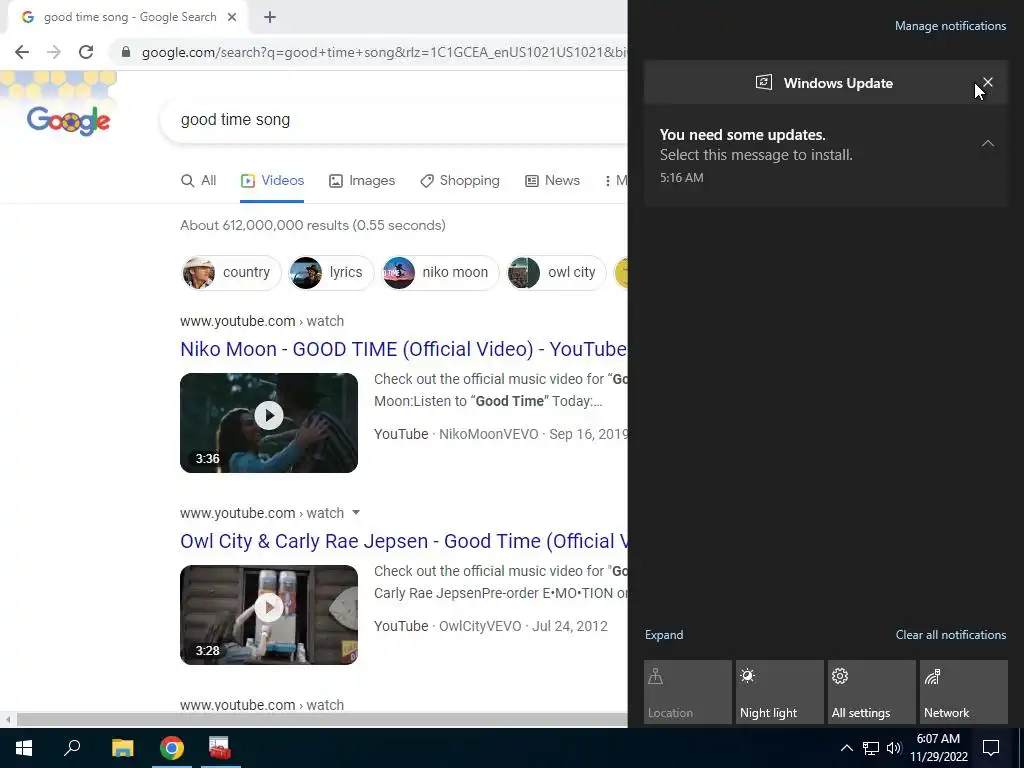The height and width of the screenshot is (768, 1024).
Task: Clear all notifications
Action: (x=950, y=635)
